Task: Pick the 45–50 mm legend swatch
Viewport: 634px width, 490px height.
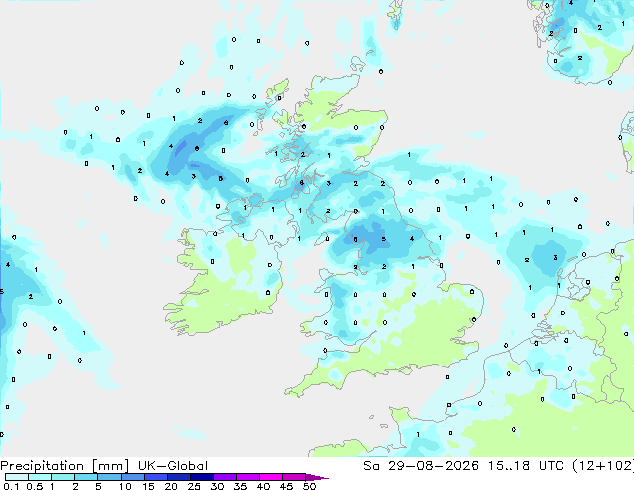Action: point(294,477)
